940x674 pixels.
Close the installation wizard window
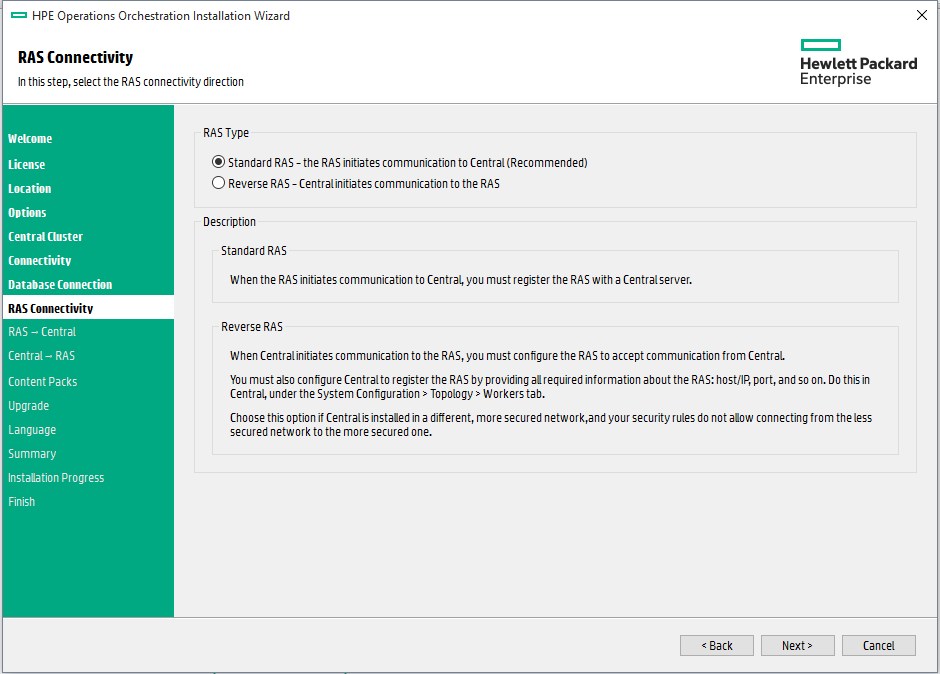click(921, 16)
